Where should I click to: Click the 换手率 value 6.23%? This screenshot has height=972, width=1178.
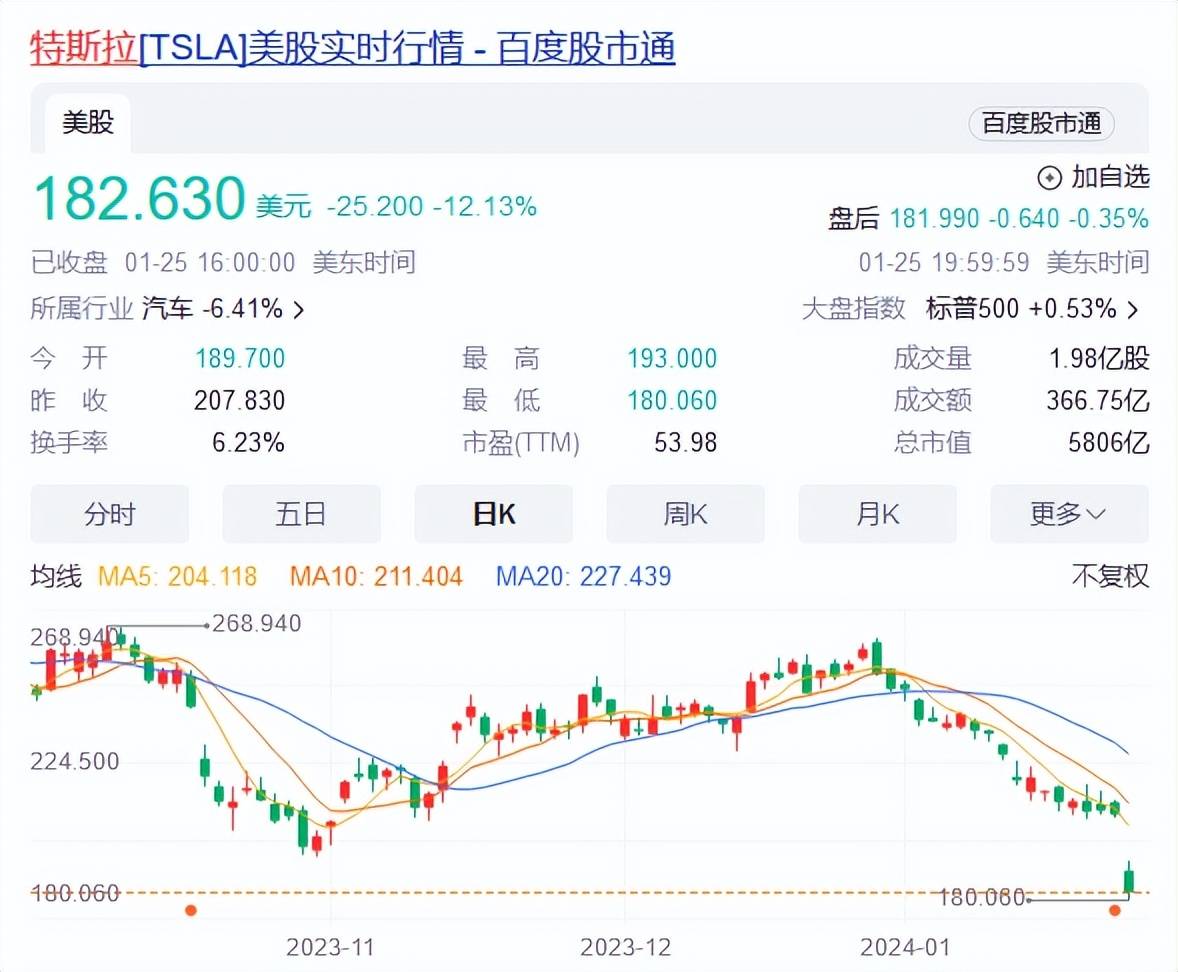(x=248, y=443)
